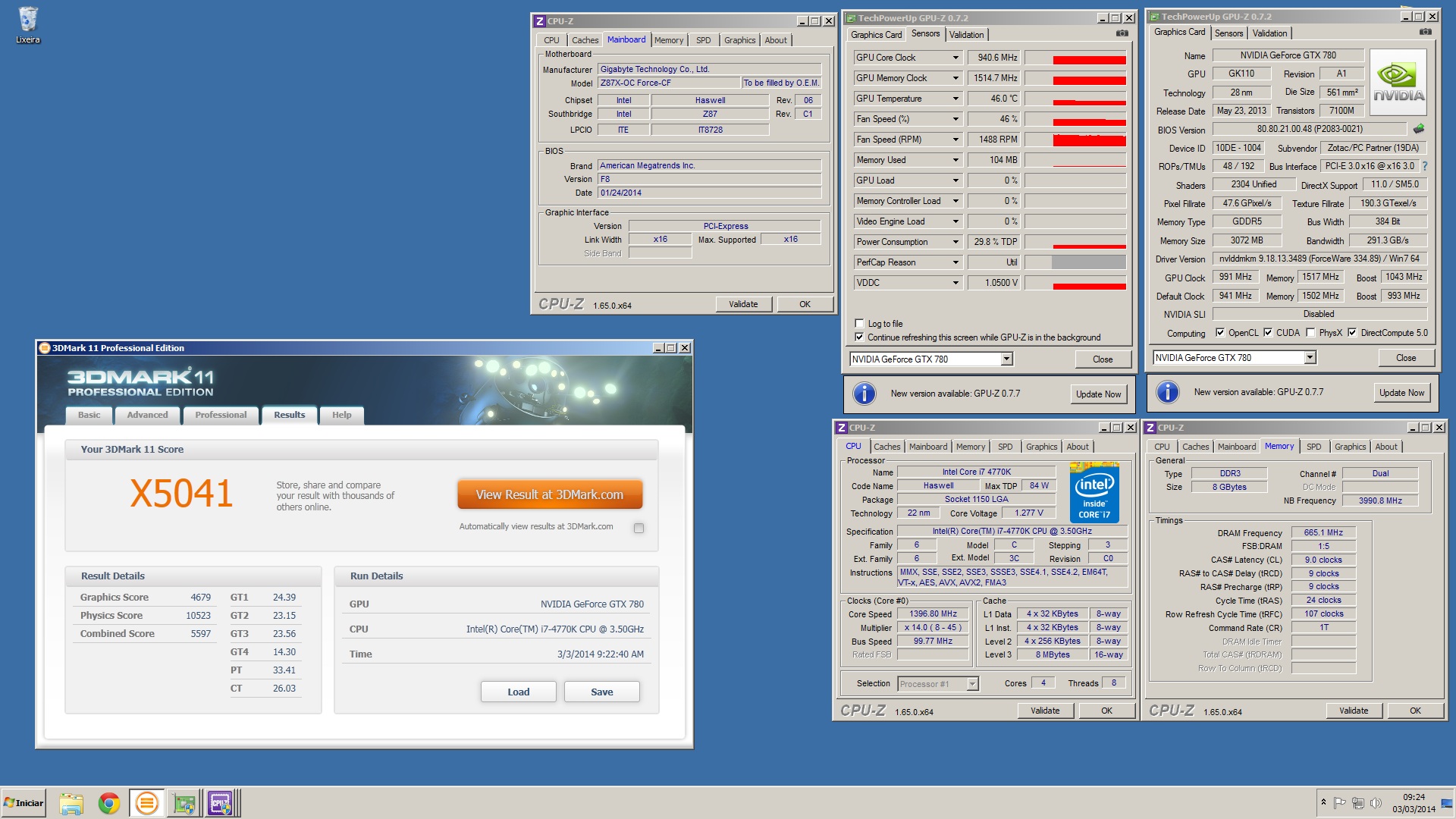1456x819 pixels.
Task: Open the GPU Core Clock sensor dropdown
Action: pyautogui.click(x=955, y=58)
